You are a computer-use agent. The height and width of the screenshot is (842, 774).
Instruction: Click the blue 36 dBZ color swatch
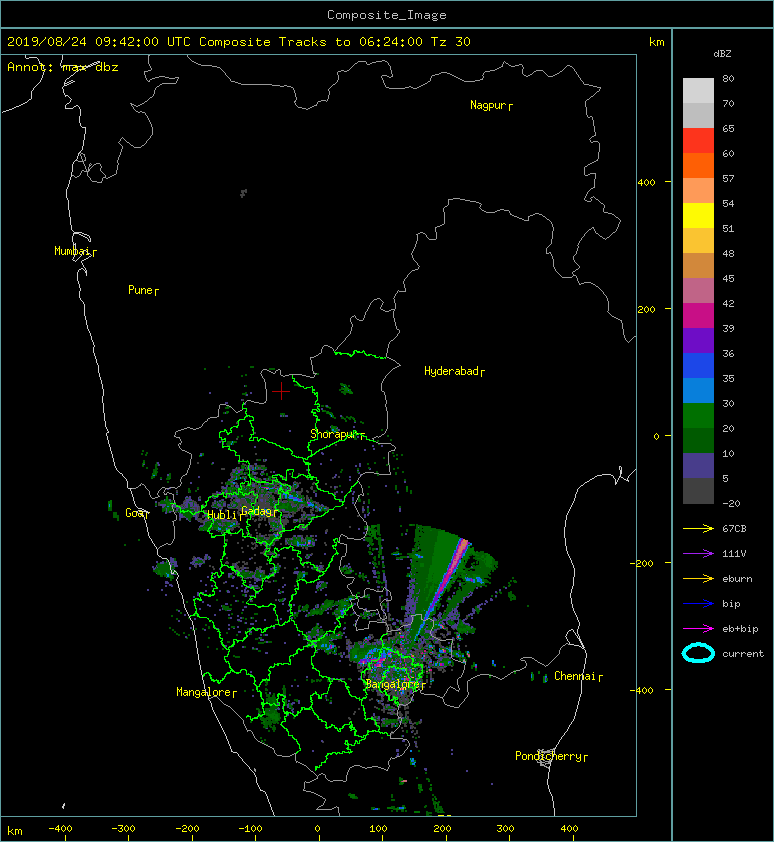pyautogui.click(x=698, y=365)
